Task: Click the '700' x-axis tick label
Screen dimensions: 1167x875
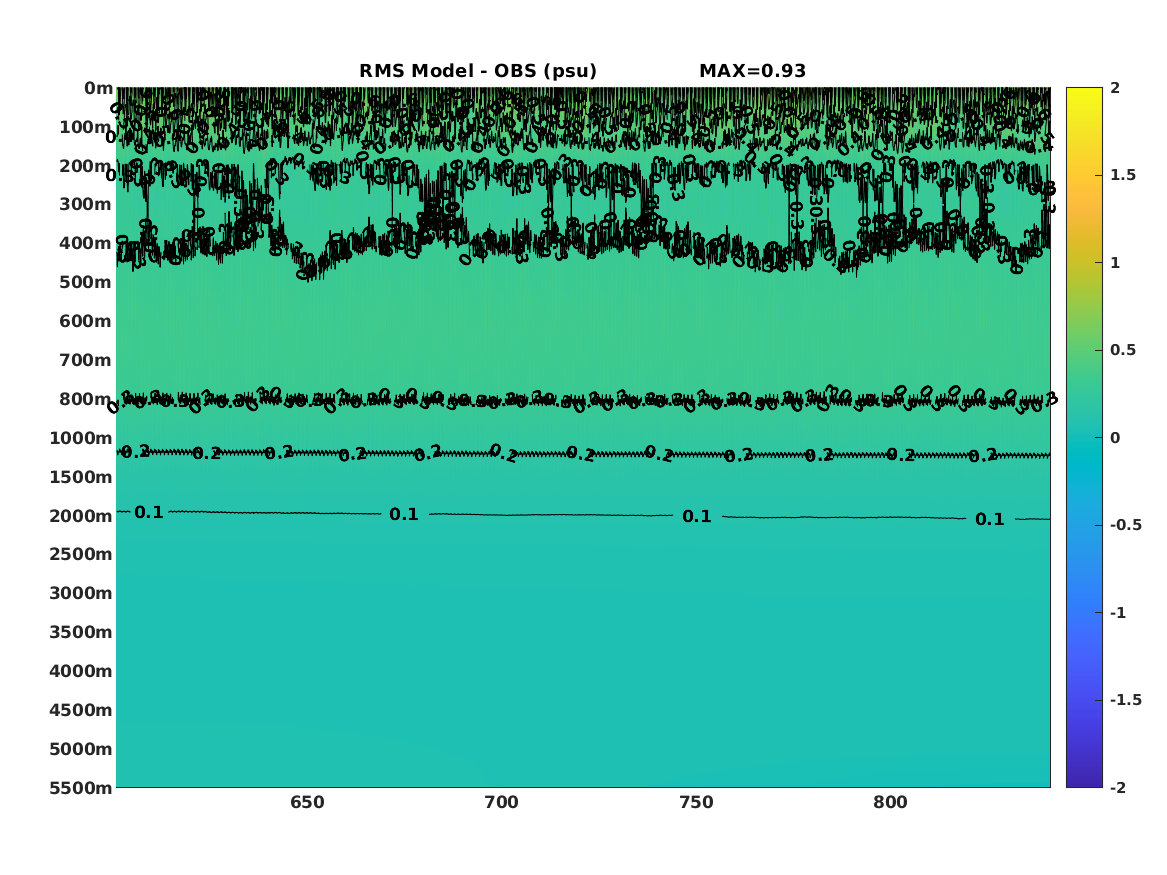Action: pyautogui.click(x=502, y=803)
